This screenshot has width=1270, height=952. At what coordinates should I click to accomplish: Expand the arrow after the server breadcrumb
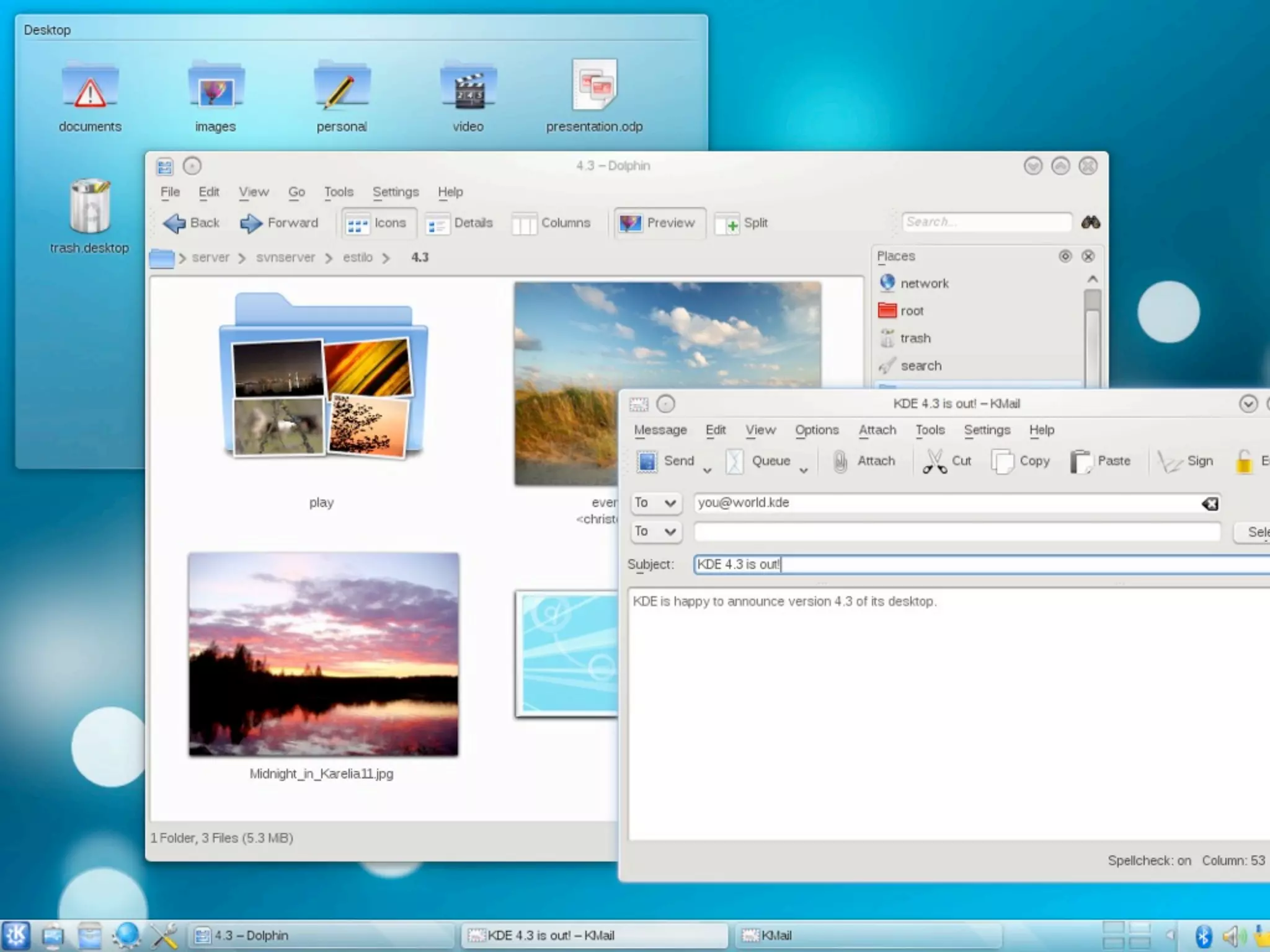[242, 258]
